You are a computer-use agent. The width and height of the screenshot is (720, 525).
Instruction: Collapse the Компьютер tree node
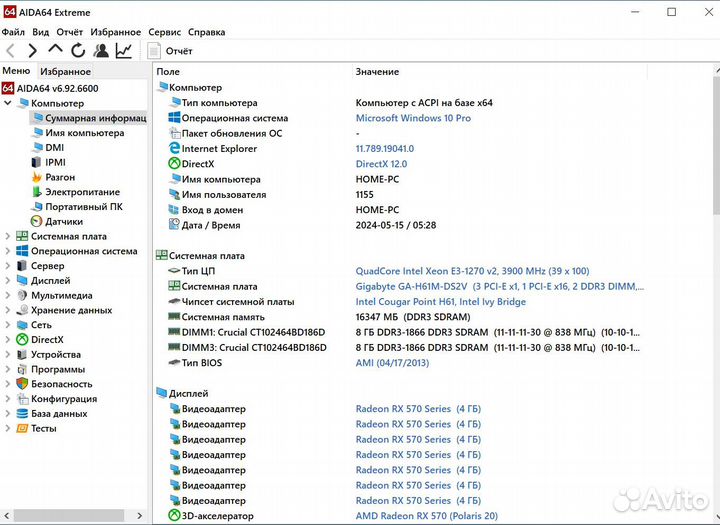9,103
